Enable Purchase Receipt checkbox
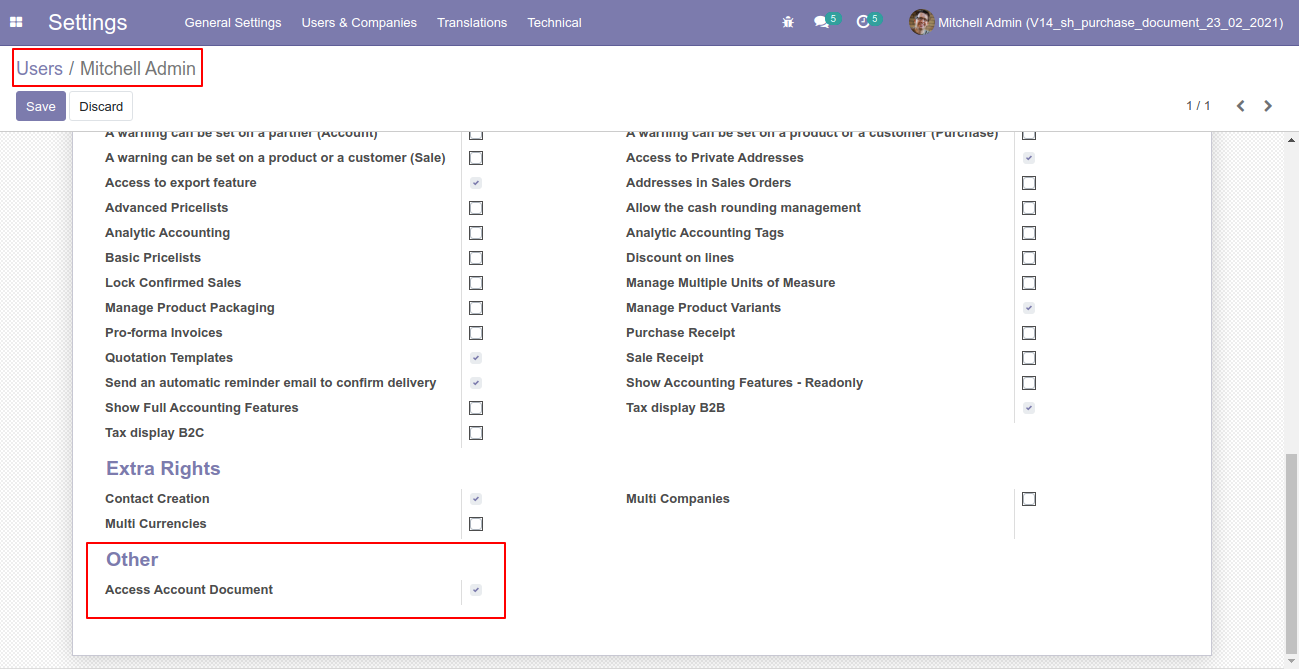Image resolution: width=1299 pixels, height=669 pixels. pyautogui.click(x=1029, y=333)
